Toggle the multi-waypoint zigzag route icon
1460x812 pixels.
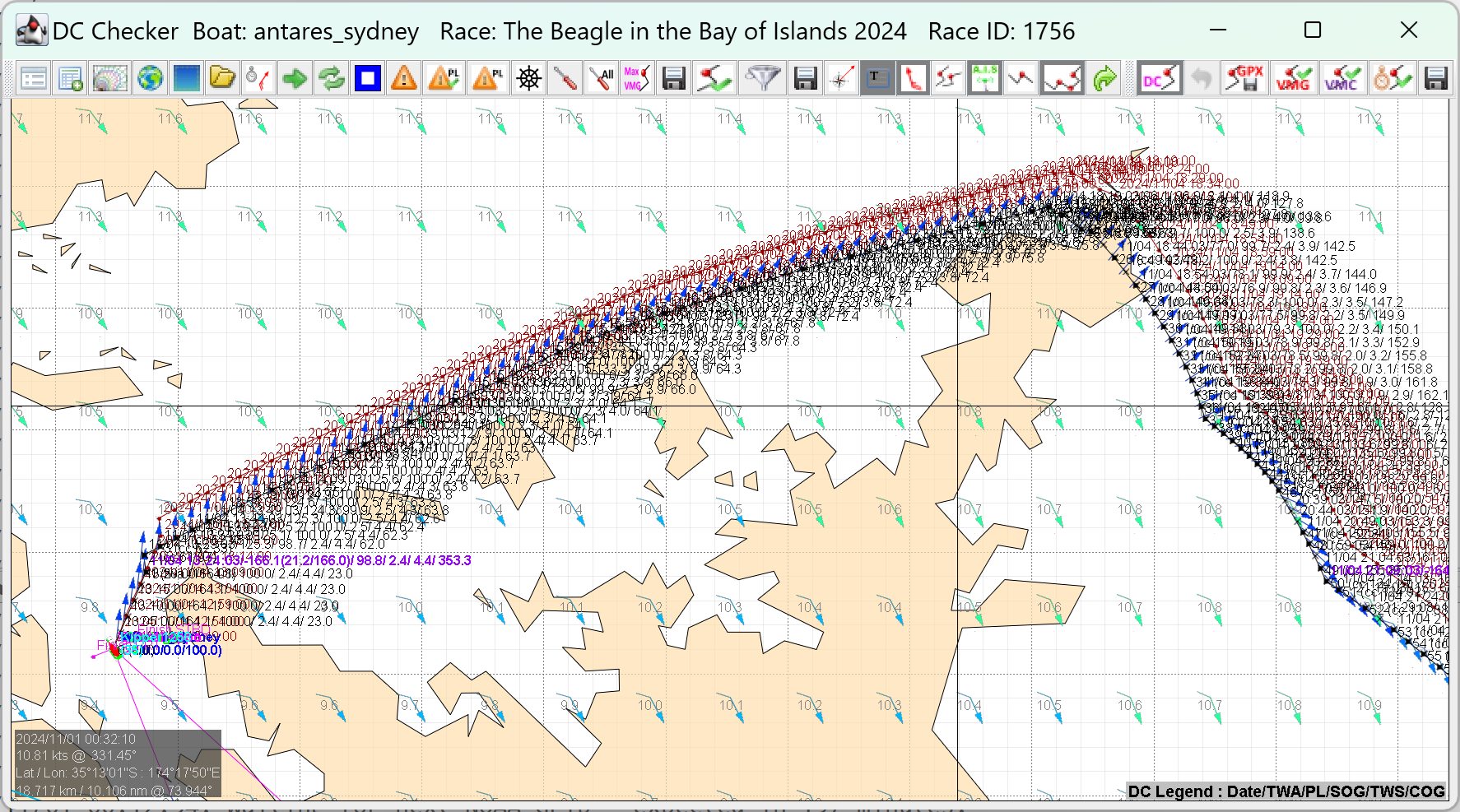tap(1062, 79)
